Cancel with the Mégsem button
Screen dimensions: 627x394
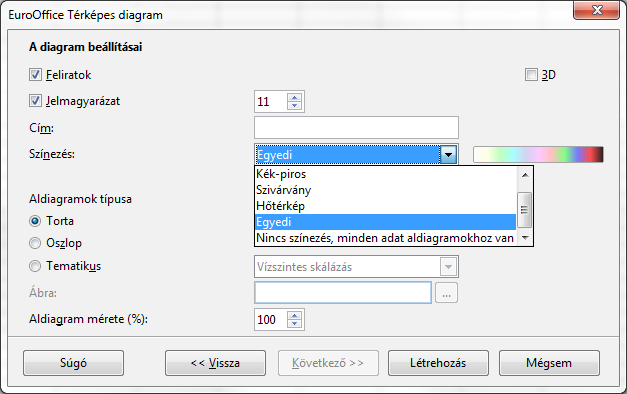pos(549,363)
